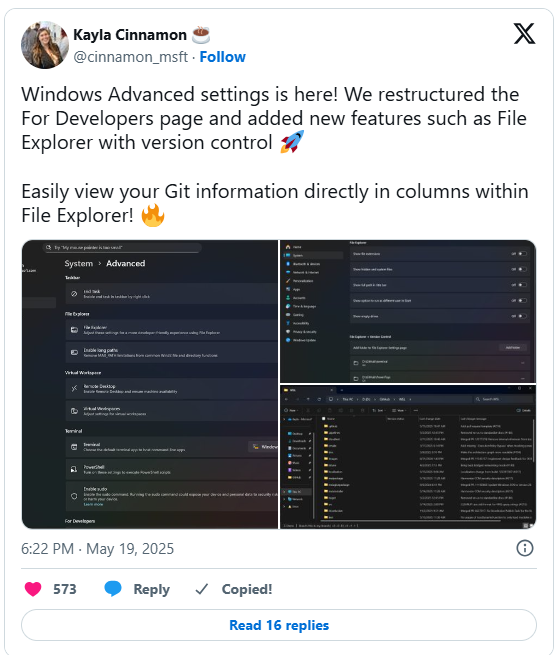The height and width of the screenshot is (655, 555).
Task: Expand the New dropdown in File Explorer image
Action: point(291,410)
